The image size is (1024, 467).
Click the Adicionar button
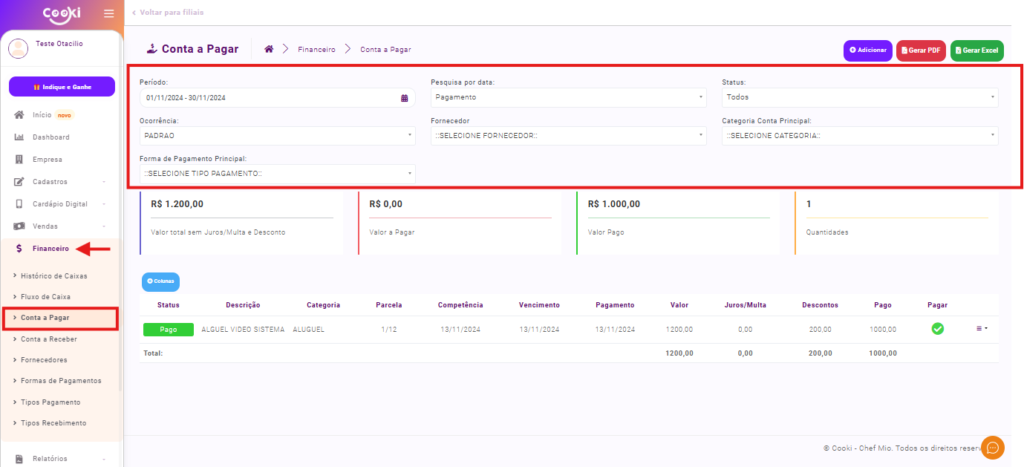(867, 50)
